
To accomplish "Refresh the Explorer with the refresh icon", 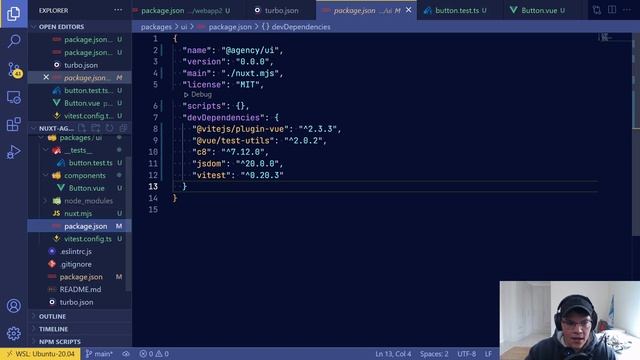I will (x=109, y=128).
